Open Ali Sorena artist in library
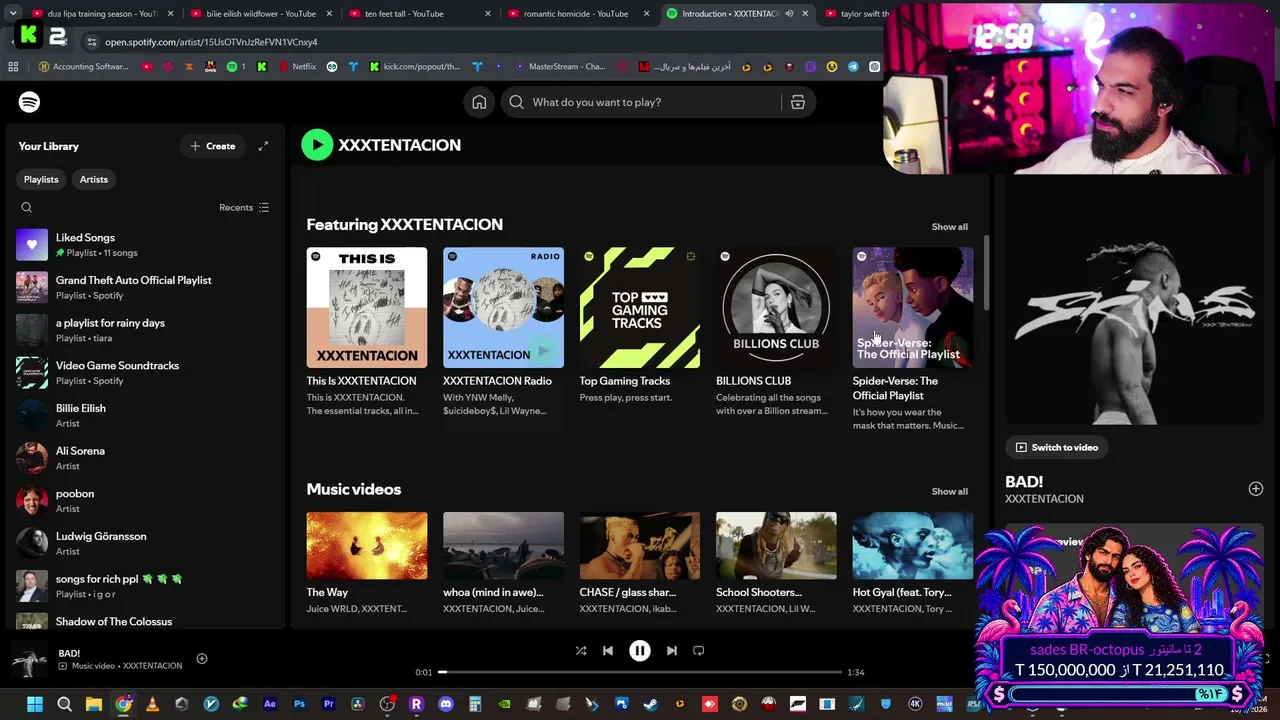 click(145, 458)
